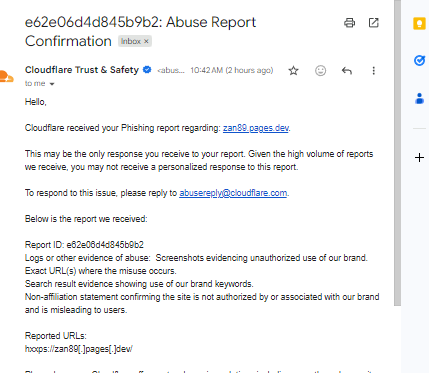
Task: Click the sender name Cloudflare Trust & Safety
Action: click(82, 70)
